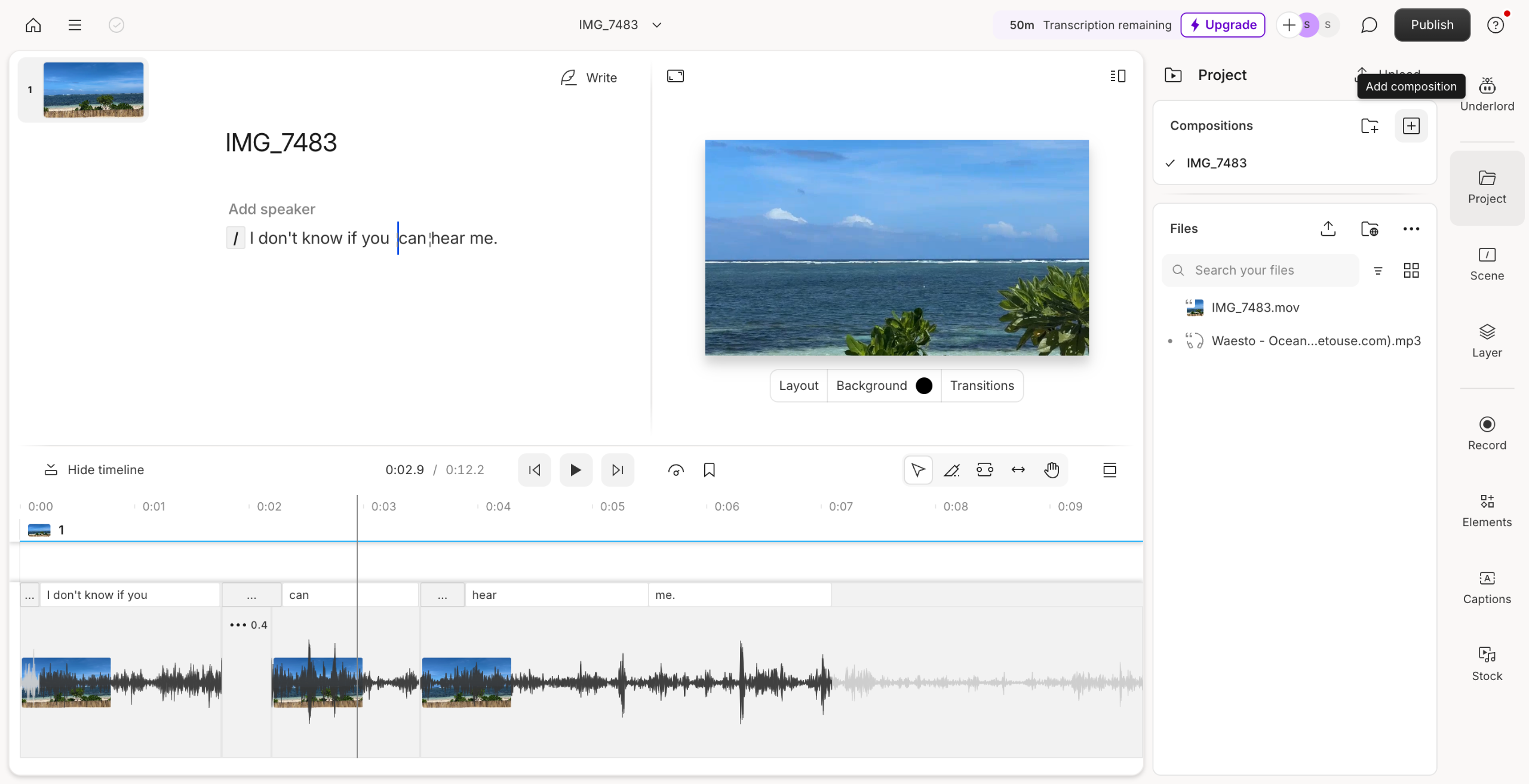Toggle the script side panel layout icon
The image size is (1529, 784).
pyautogui.click(x=1117, y=76)
